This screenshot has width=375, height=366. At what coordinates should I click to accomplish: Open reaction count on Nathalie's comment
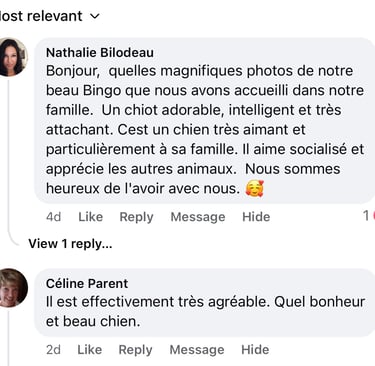coord(369,216)
